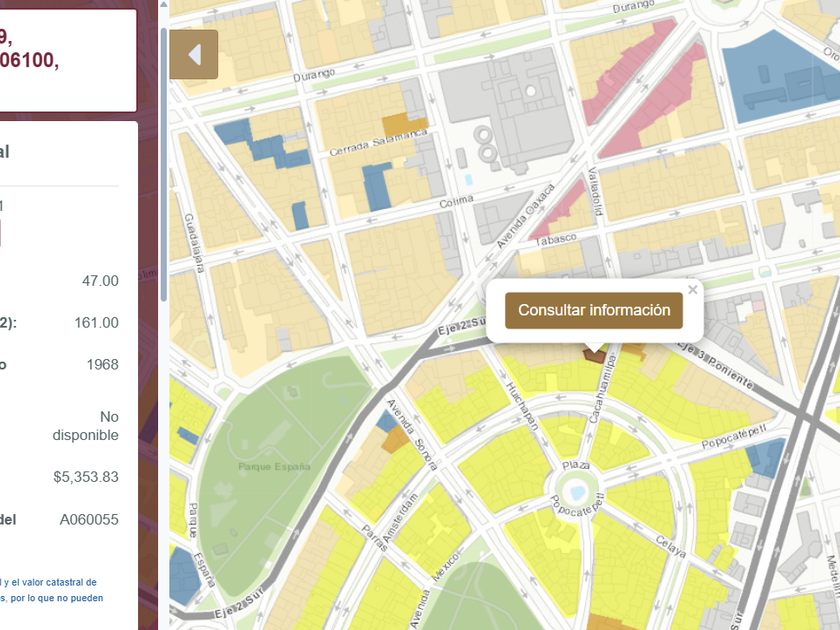Click the A060055 code in side panel

pyautogui.click(x=89, y=520)
